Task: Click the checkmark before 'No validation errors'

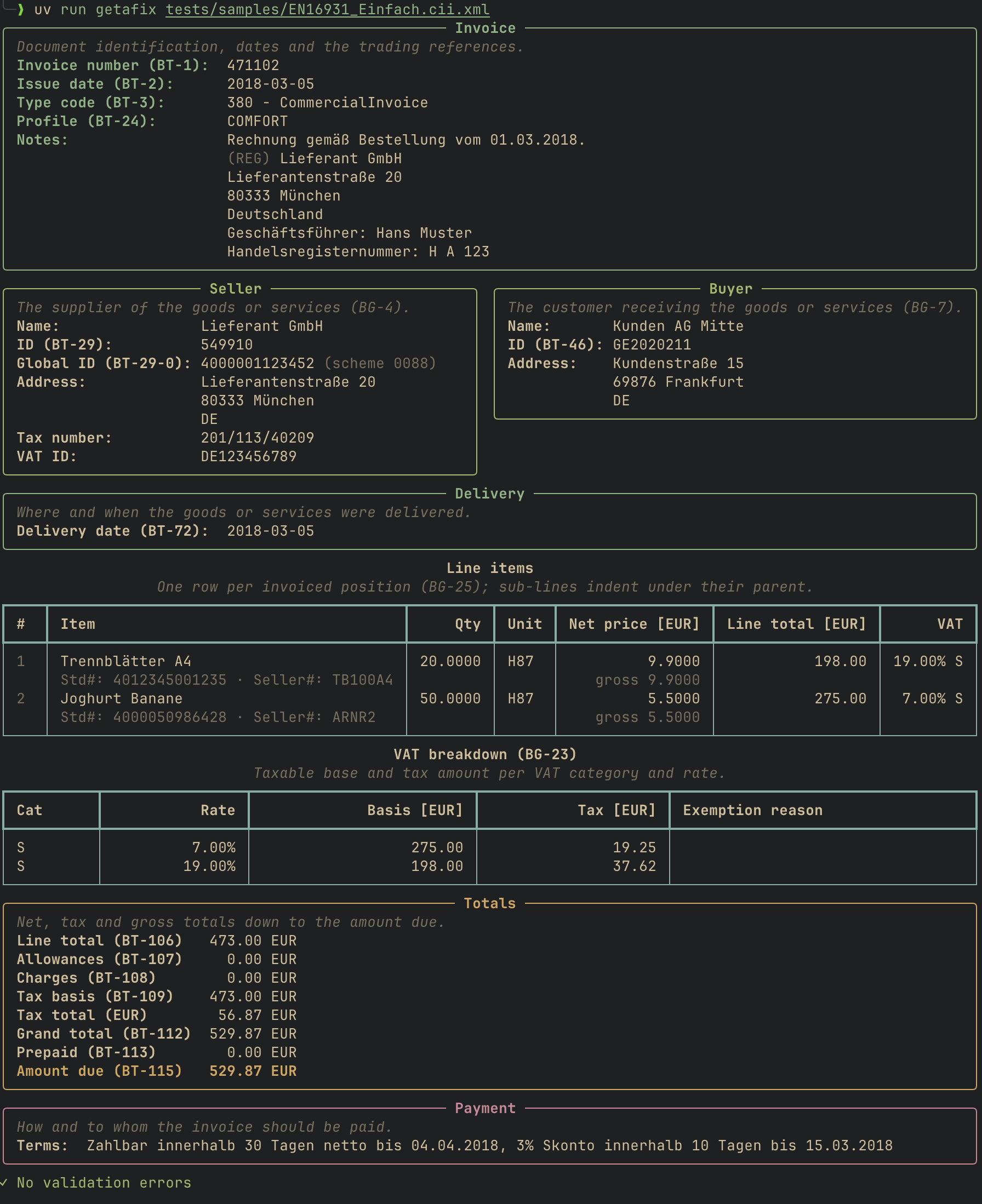Action: click(4, 1183)
